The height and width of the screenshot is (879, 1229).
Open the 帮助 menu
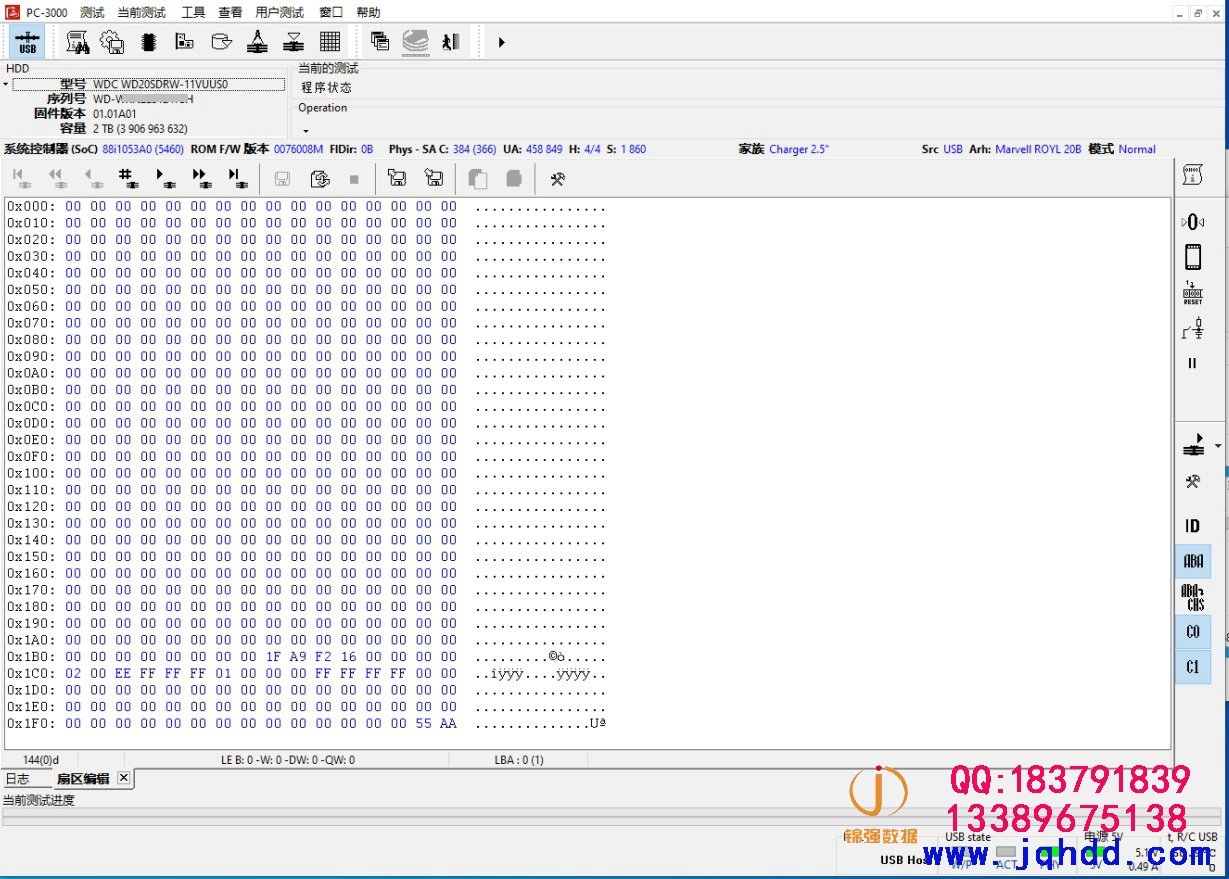[x=368, y=12]
